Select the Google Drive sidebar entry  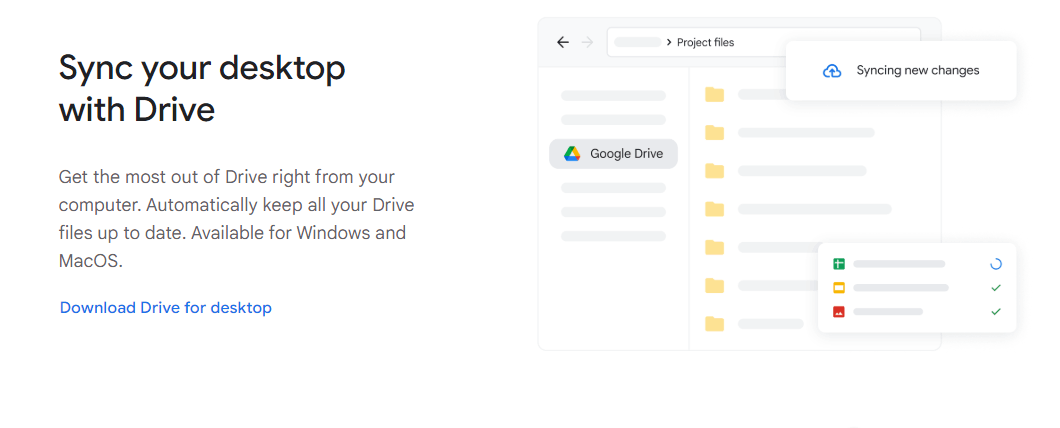click(613, 153)
